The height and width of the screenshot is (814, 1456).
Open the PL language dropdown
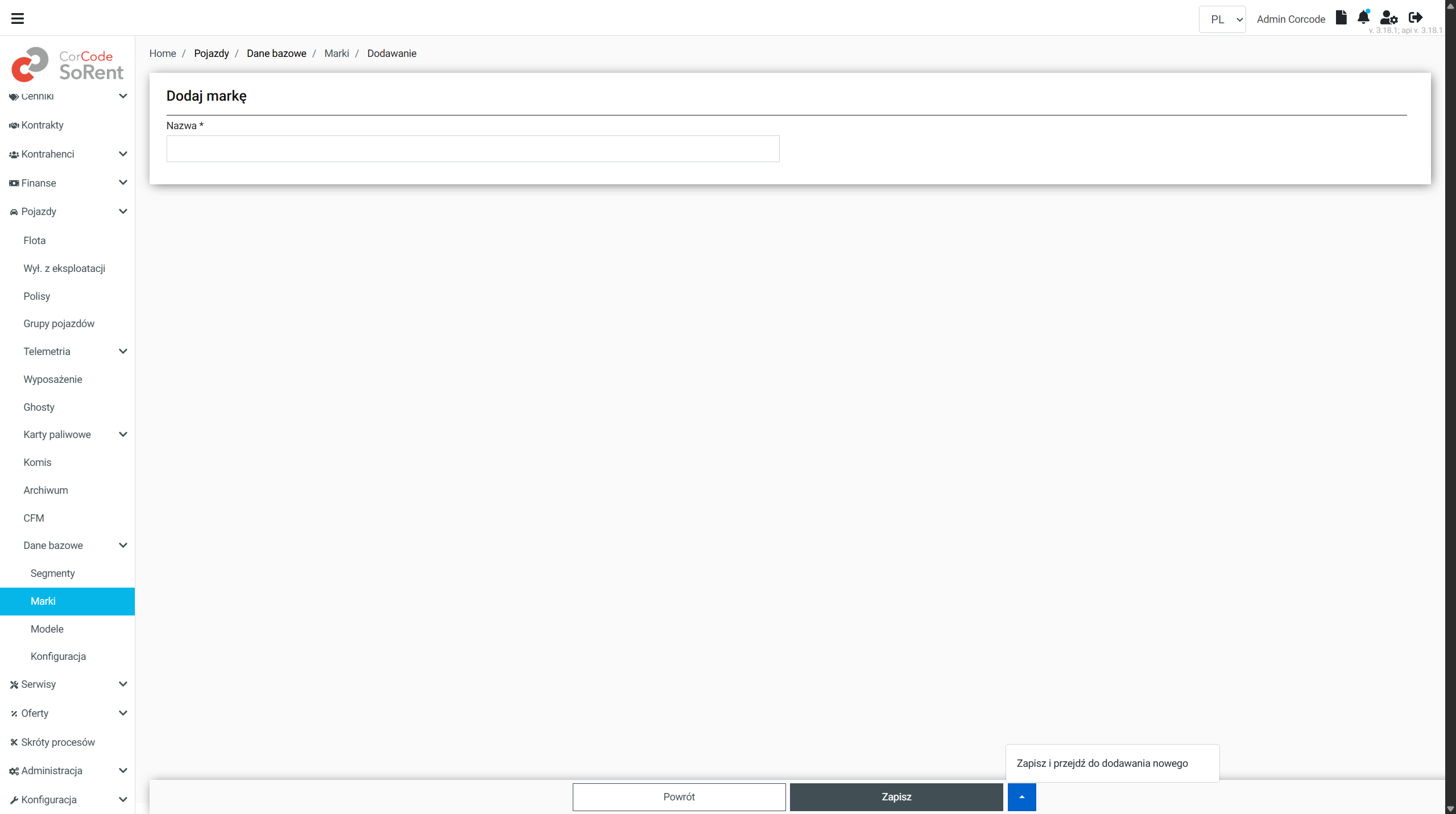point(1222,19)
